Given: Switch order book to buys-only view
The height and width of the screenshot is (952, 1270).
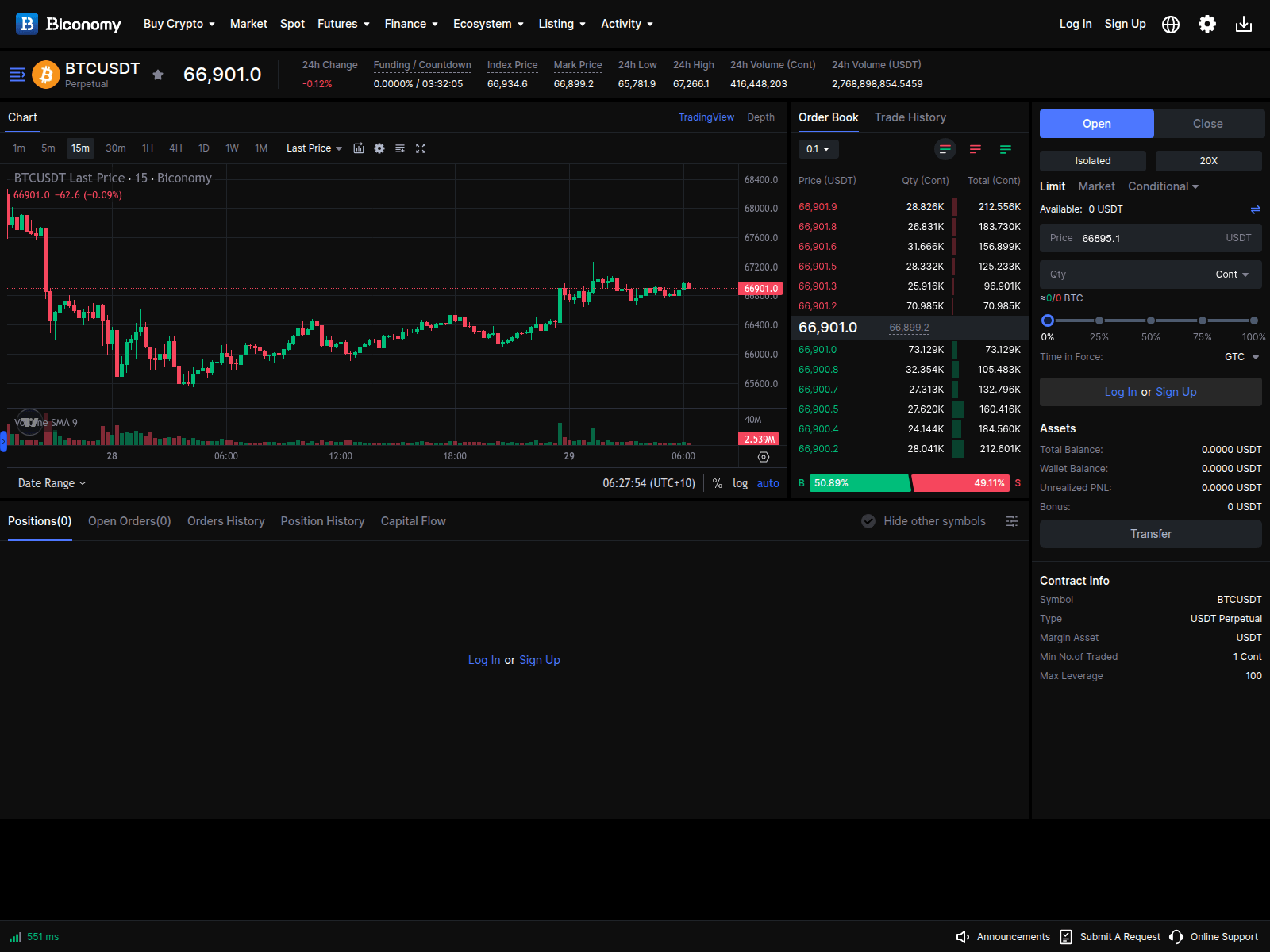Looking at the screenshot, I should tap(1006, 149).
